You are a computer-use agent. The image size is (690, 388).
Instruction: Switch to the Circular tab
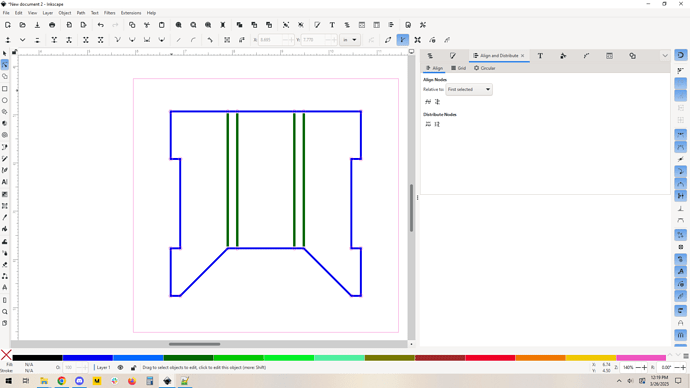484,68
